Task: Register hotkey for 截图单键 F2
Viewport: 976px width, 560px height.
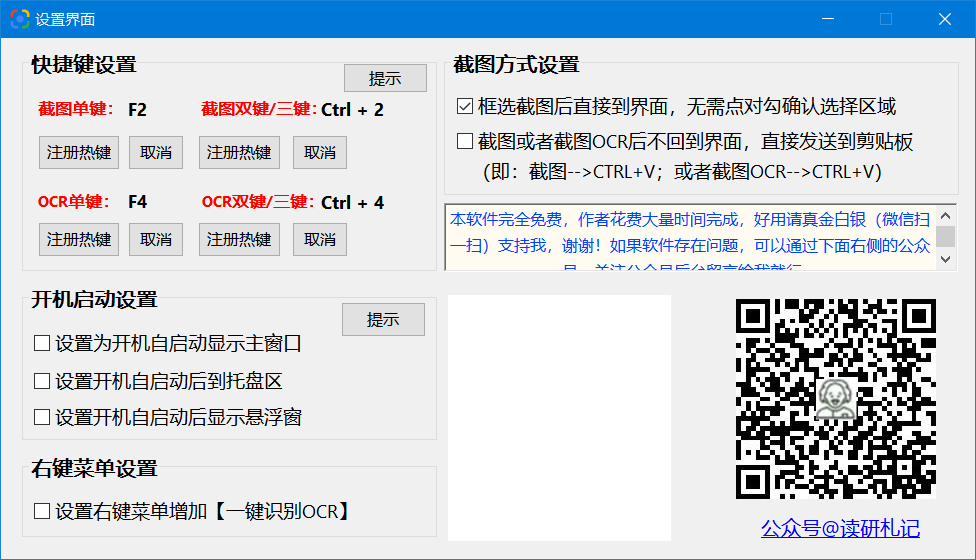Action: tap(79, 152)
